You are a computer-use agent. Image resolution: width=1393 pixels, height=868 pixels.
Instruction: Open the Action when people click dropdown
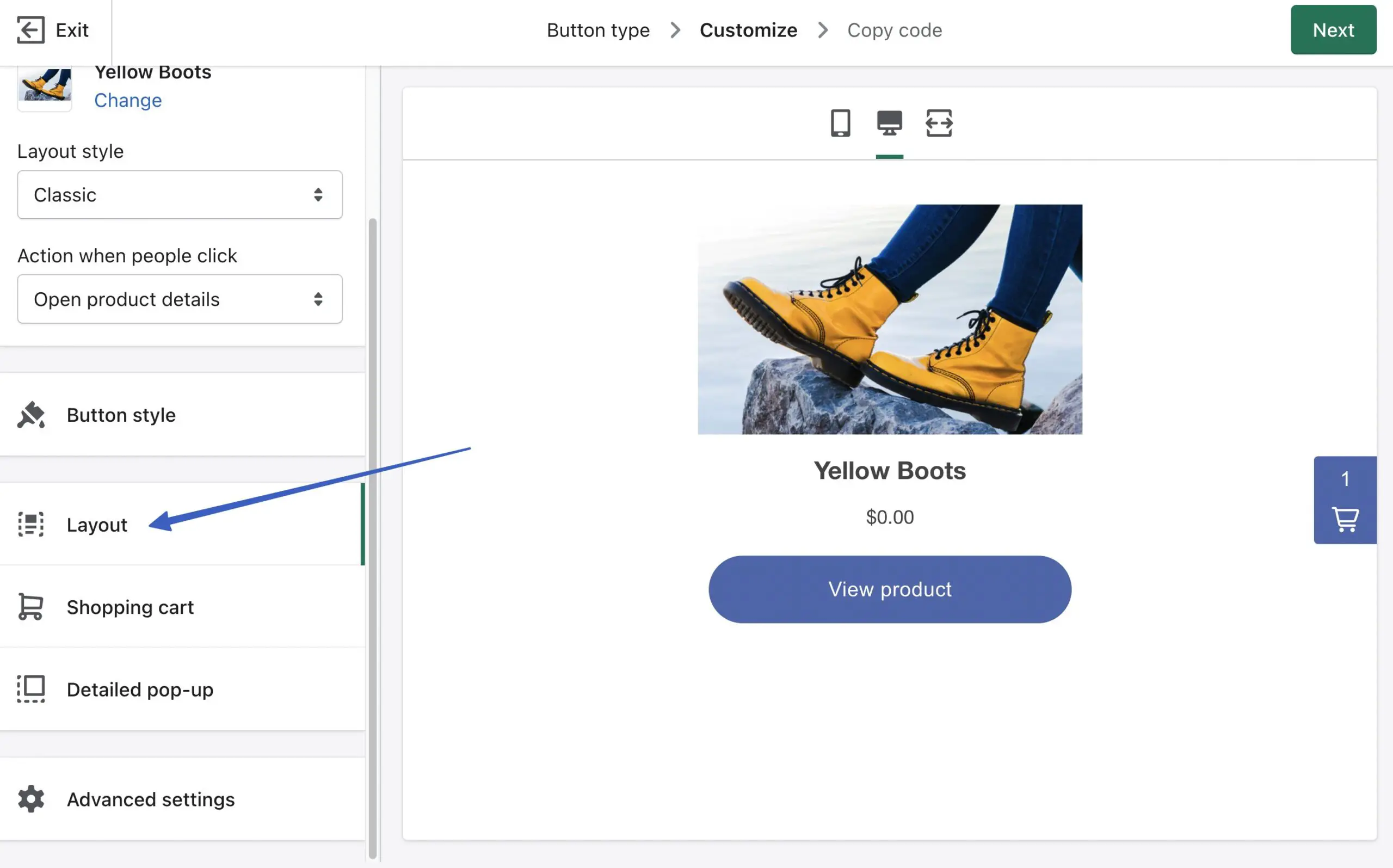(x=180, y=299)
